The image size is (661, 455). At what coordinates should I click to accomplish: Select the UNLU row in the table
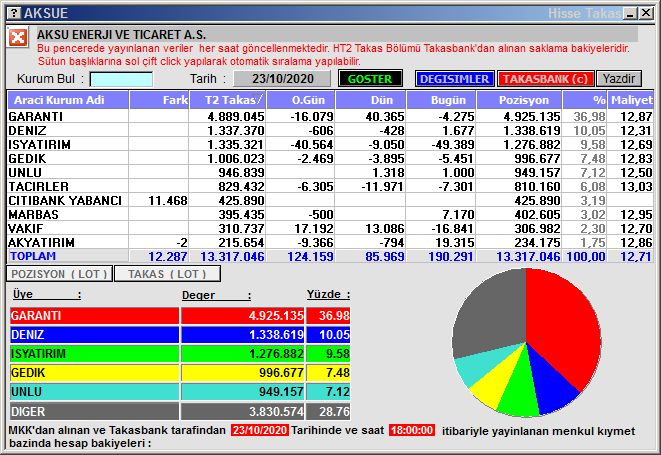point(330,172)
